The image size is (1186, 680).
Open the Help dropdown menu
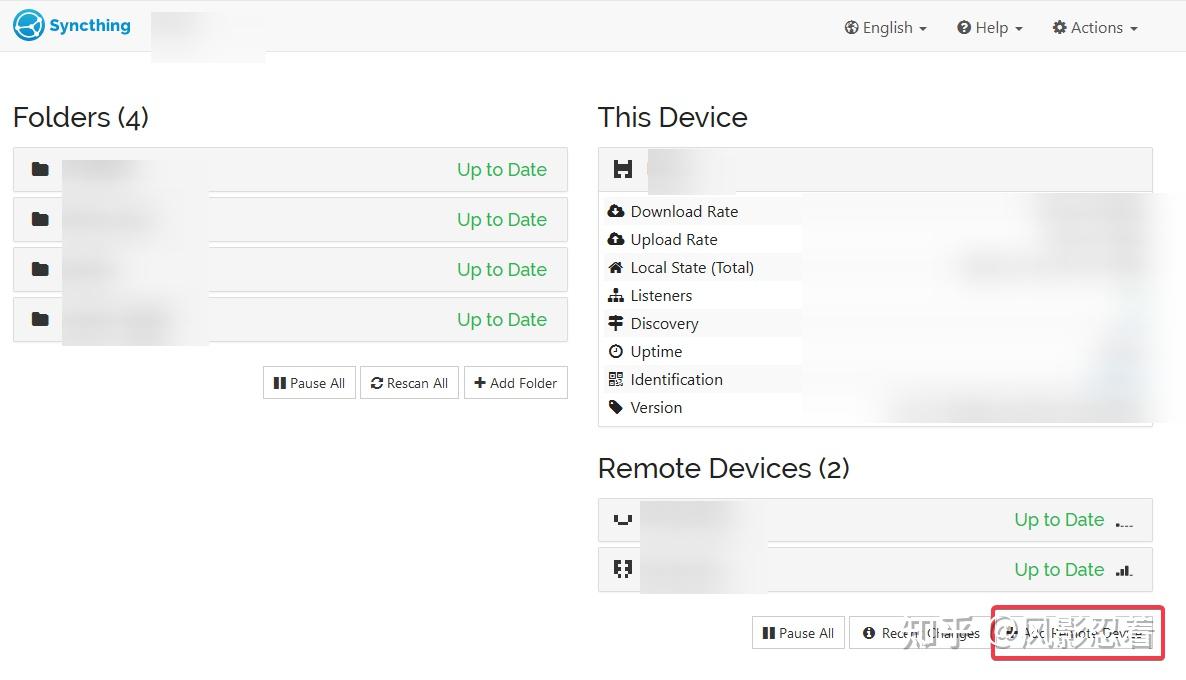tap(989, 28)
